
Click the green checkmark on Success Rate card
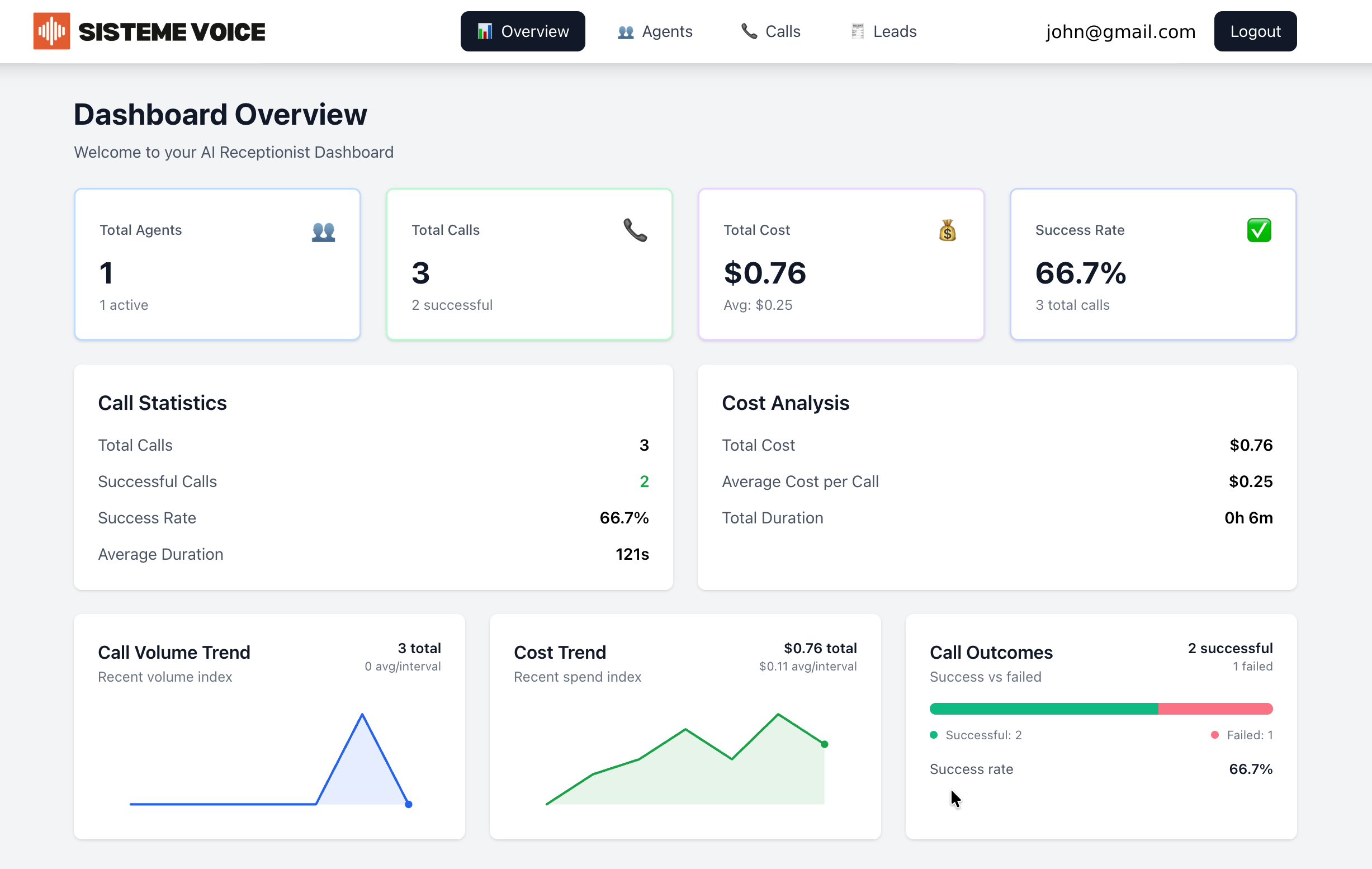[1259, 230]
